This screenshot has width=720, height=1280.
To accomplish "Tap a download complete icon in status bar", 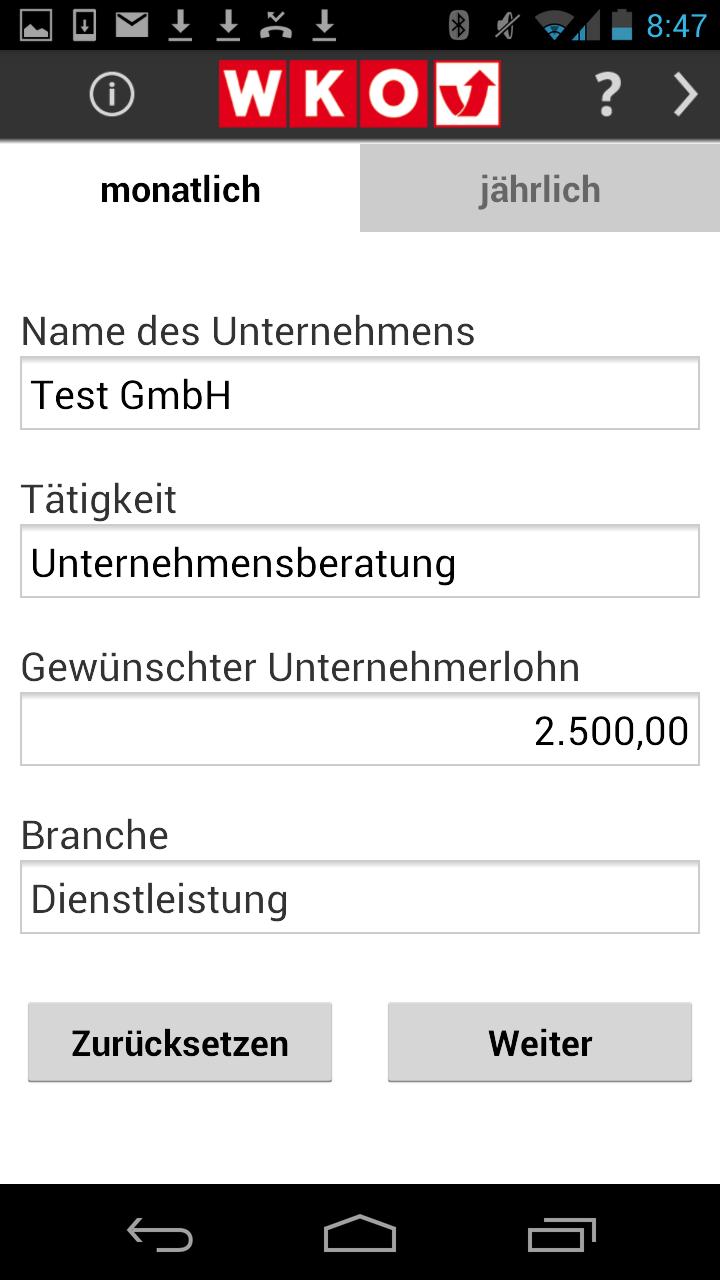I will (178, 24).
